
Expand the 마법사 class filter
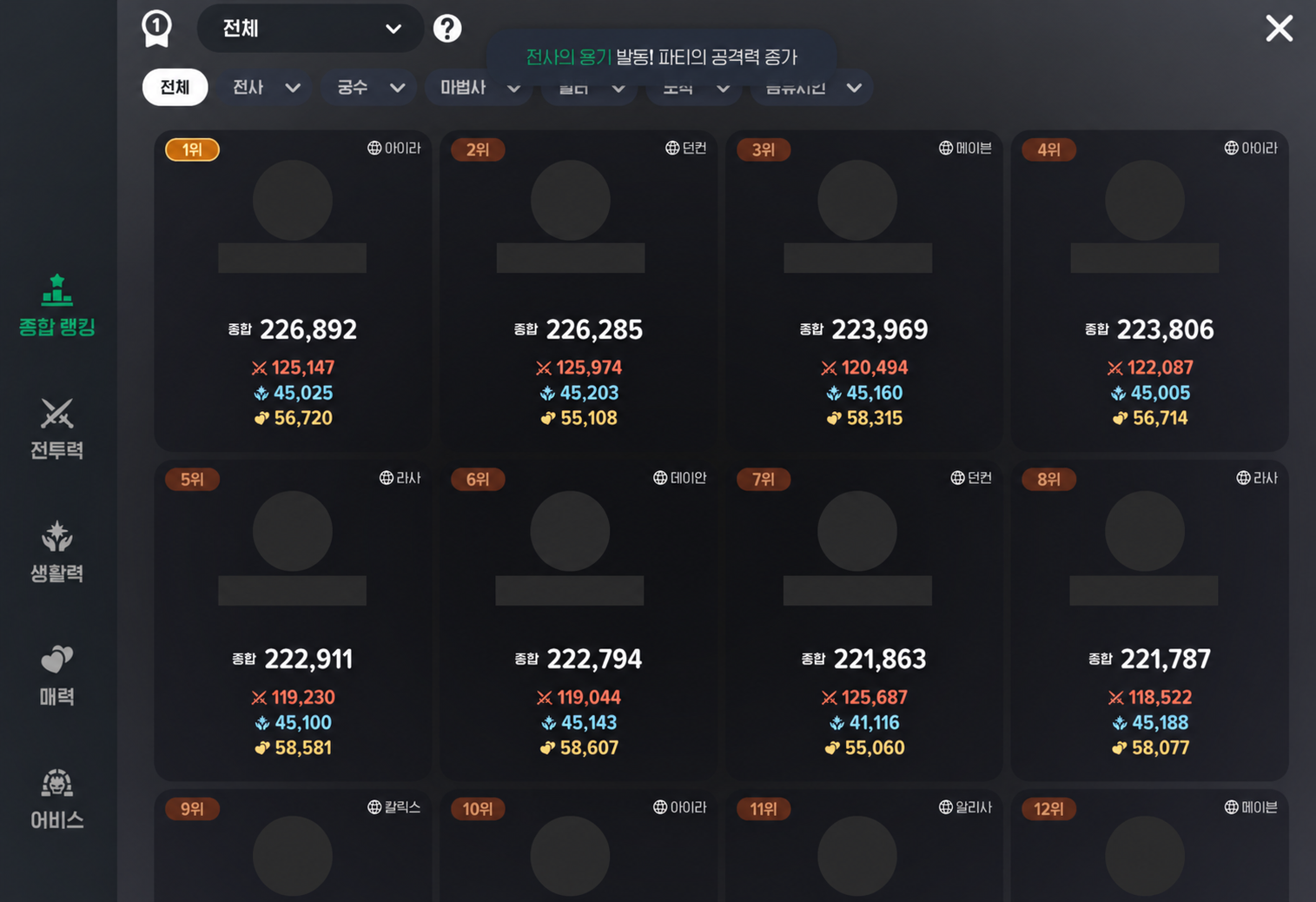click(479, 88)
